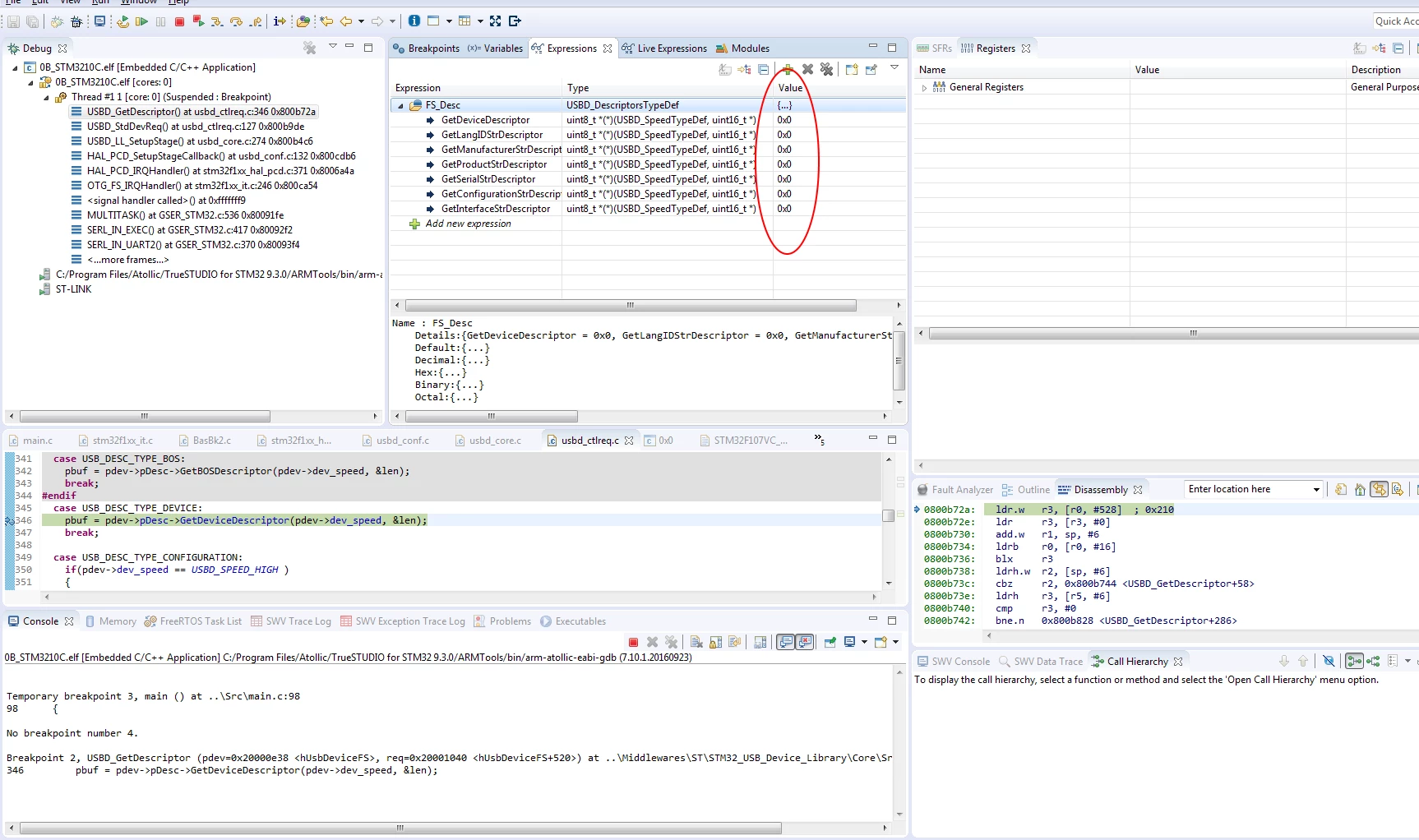Switch to the Variables tab
This screenshot has width=1419, height=840.
(495, 48)
